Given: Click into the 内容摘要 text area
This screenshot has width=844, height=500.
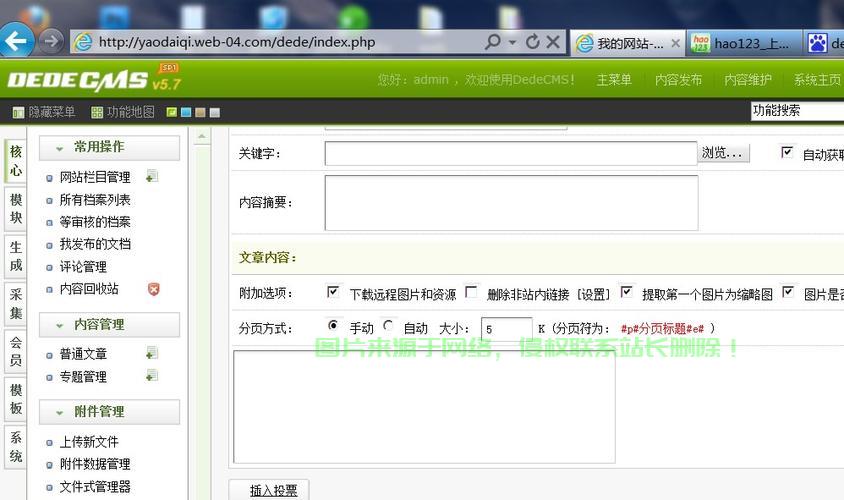Looking at the screenshot, I should coord(511,203).
